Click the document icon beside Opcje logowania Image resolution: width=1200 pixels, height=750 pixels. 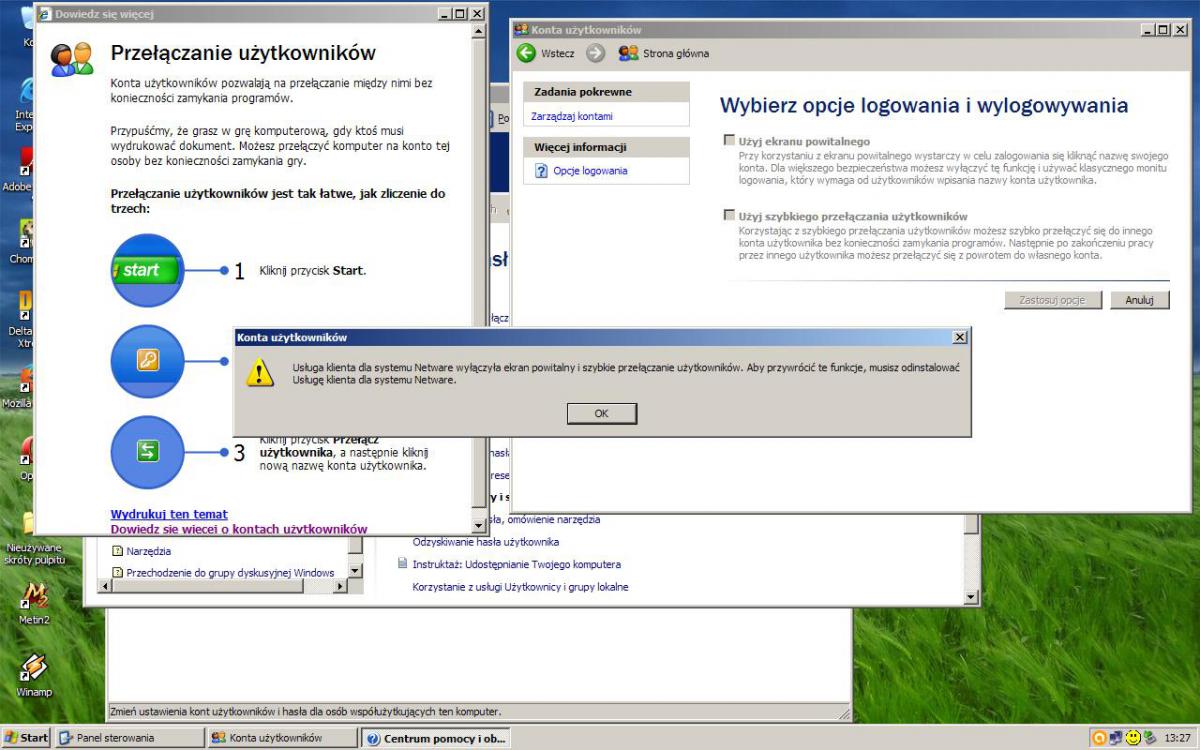tap(540, 171)
